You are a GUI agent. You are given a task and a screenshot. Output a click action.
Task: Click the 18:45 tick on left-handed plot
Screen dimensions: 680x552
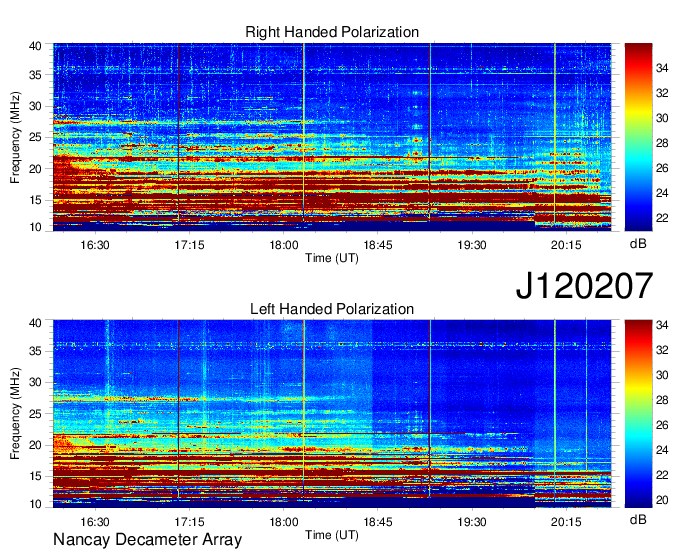coord(378,522)
